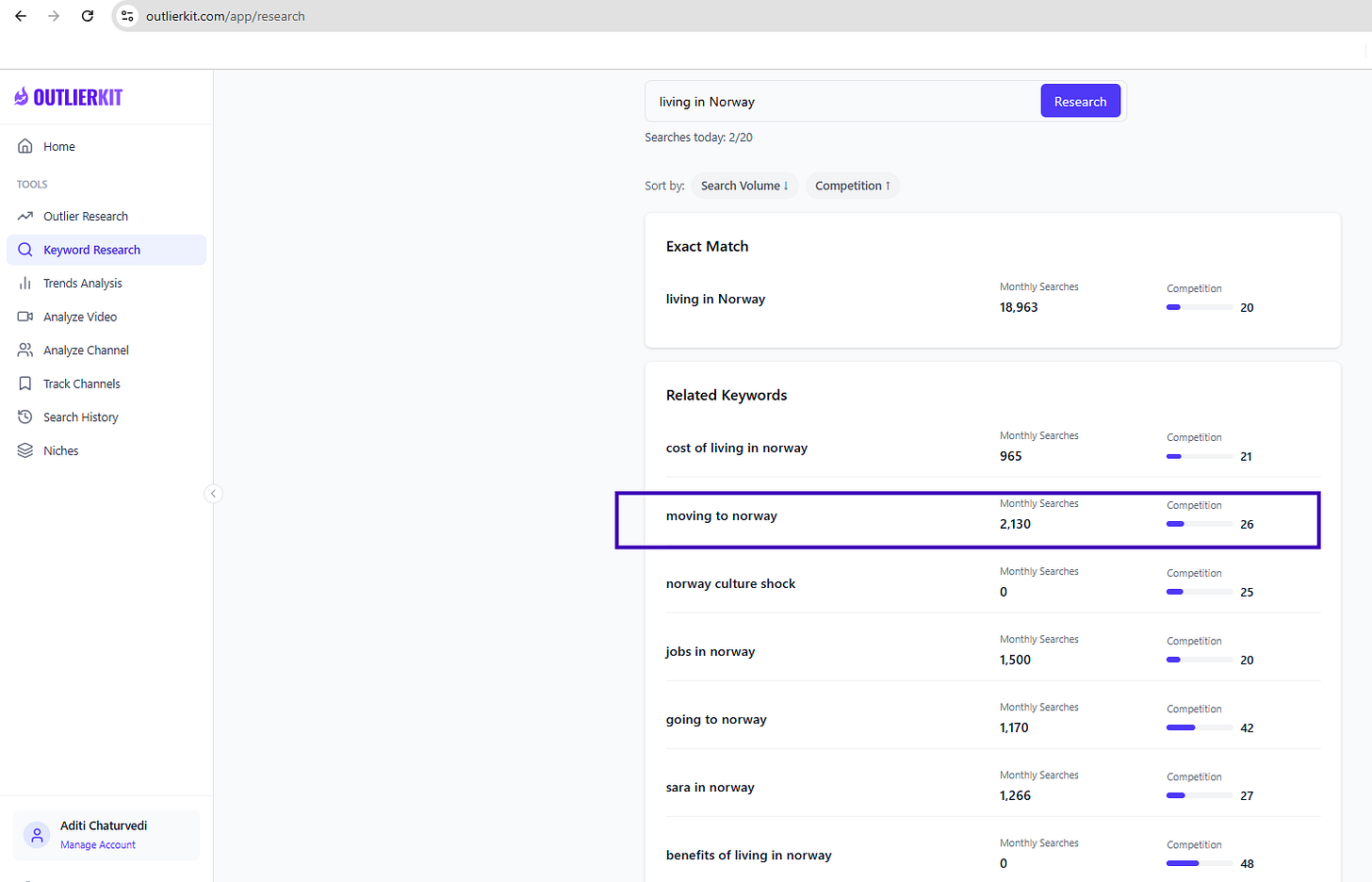Open Analyze Channel tool
The height and width of the screenshot is (882, 1372).
[x=106, y=350]
